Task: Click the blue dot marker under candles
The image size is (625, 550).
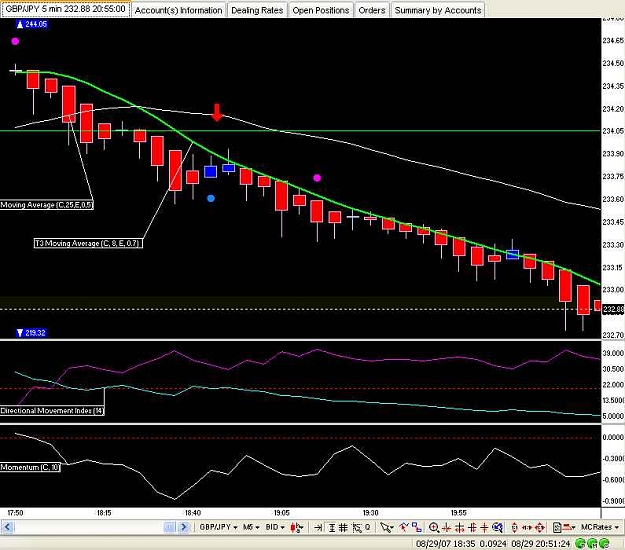Action: pos(211,198)
